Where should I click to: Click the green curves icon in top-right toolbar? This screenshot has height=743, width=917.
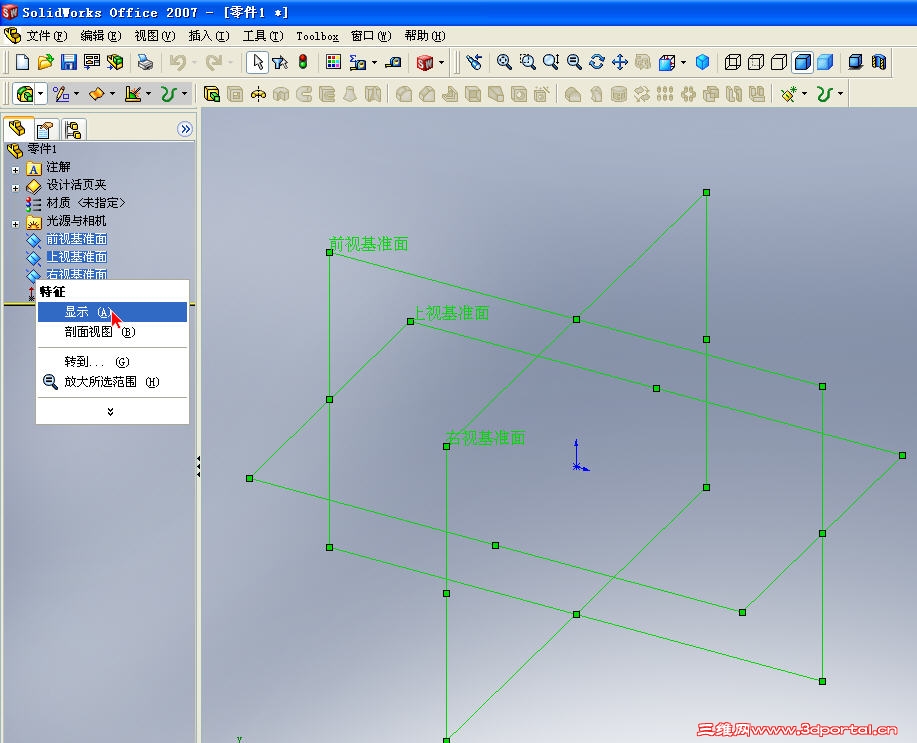tap(825, 94)
